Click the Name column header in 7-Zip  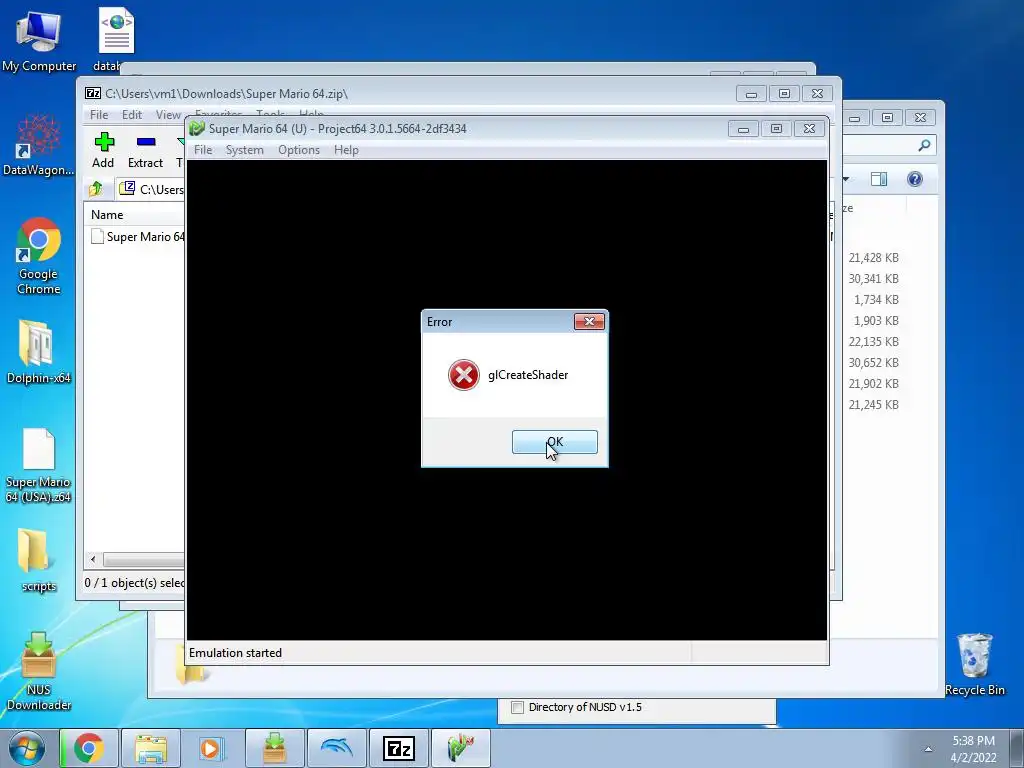107,215
